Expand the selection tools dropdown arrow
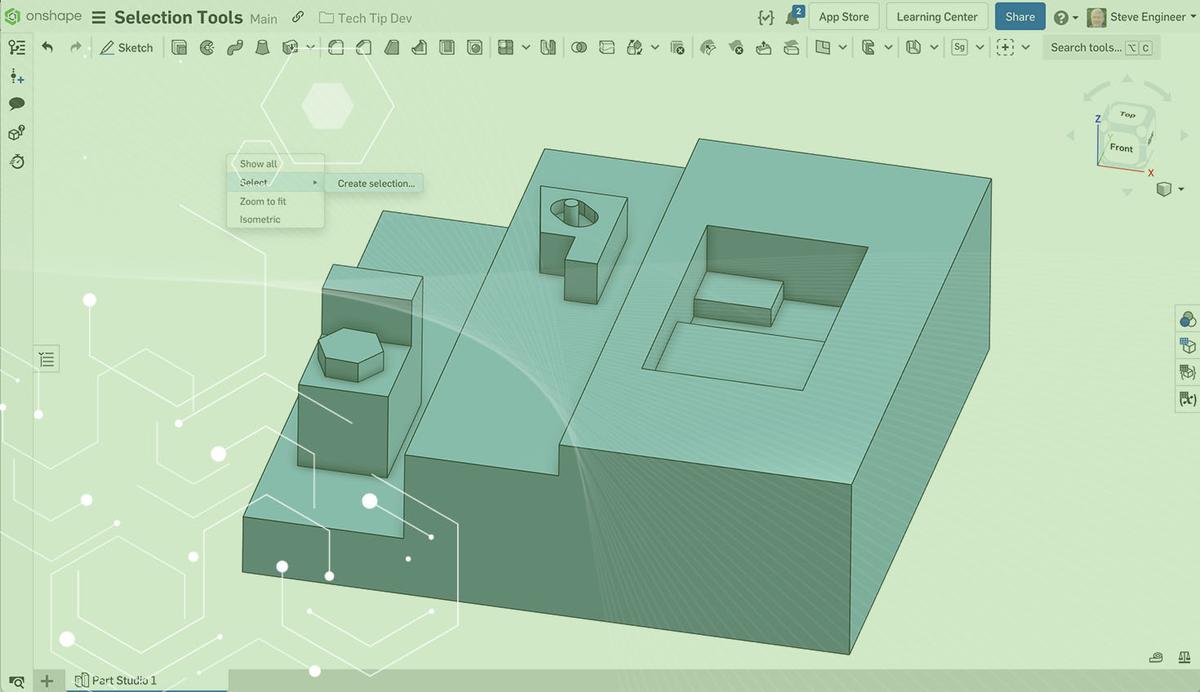The height and width of the screenshot is (692, 1200). pyautogui.click(x=1027, y=47)
